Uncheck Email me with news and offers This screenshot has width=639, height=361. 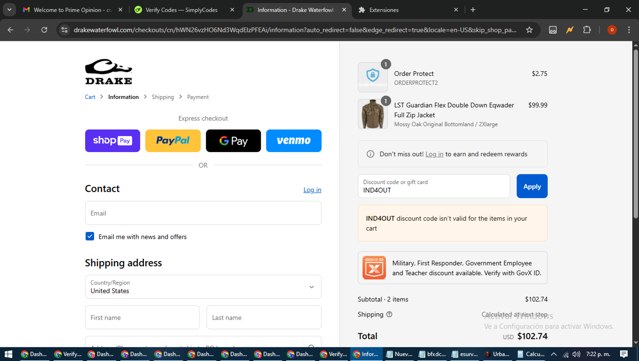pyautogui.click(x=90, y=236)
